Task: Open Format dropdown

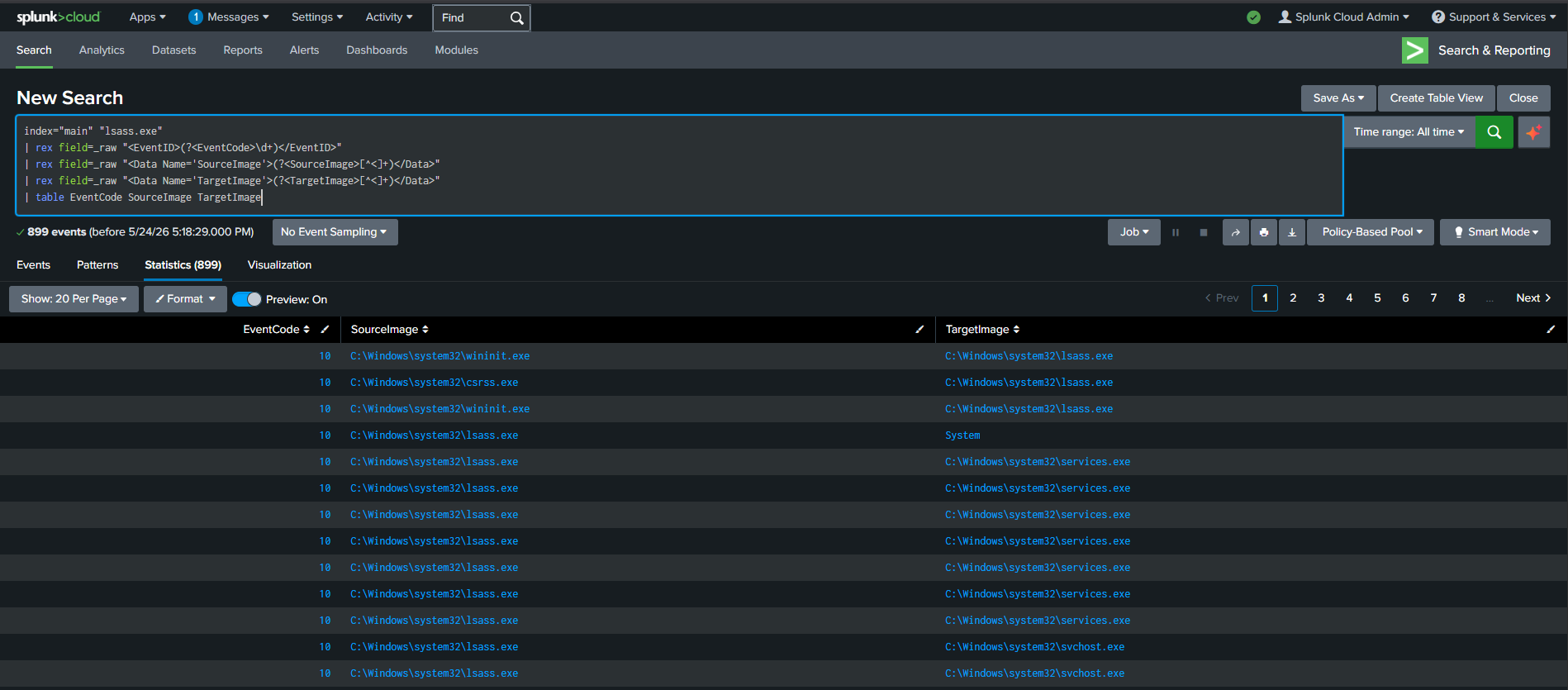Action: pos(185,299)
